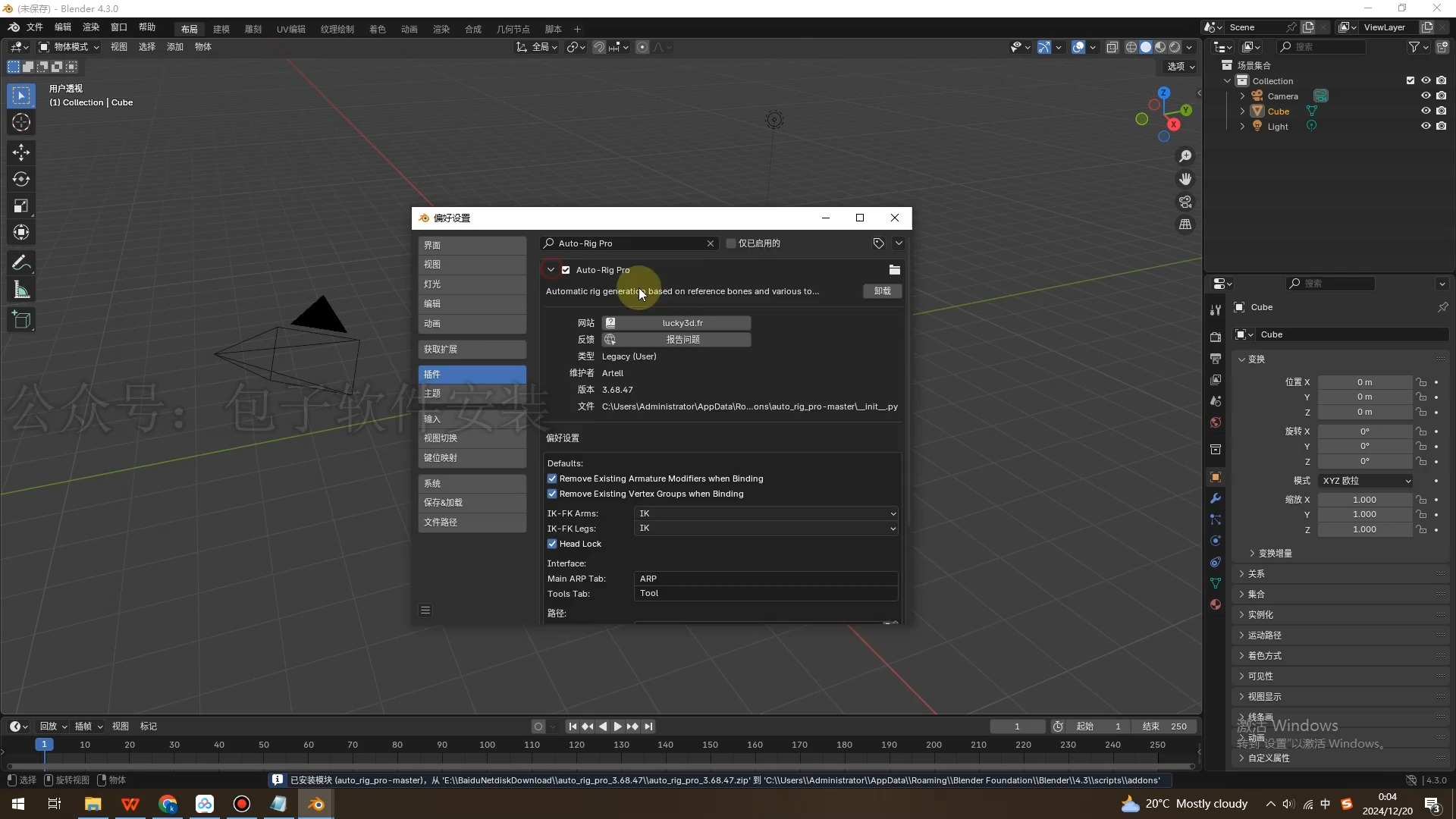Viewport: 1456px width, 819px height.
Task: Switch to the UV Editing workspace tab
Action: click(x=290, y=30)
